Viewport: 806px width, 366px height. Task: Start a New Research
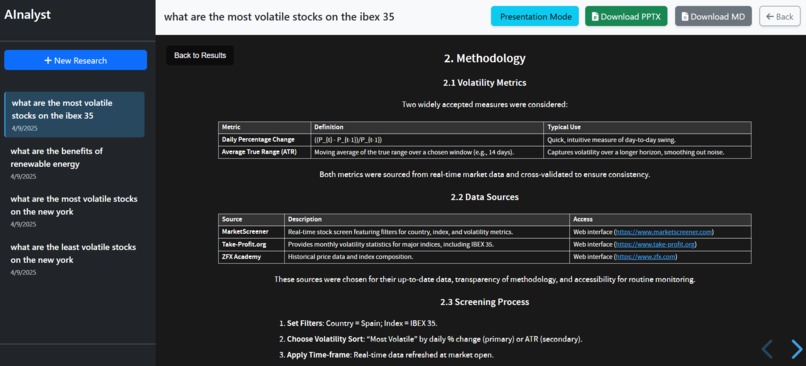click(76, 60)
